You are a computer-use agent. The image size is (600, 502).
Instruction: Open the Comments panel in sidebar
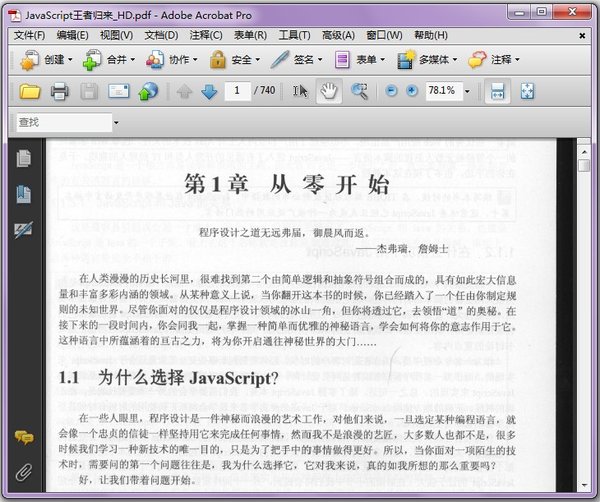point(24,437)
